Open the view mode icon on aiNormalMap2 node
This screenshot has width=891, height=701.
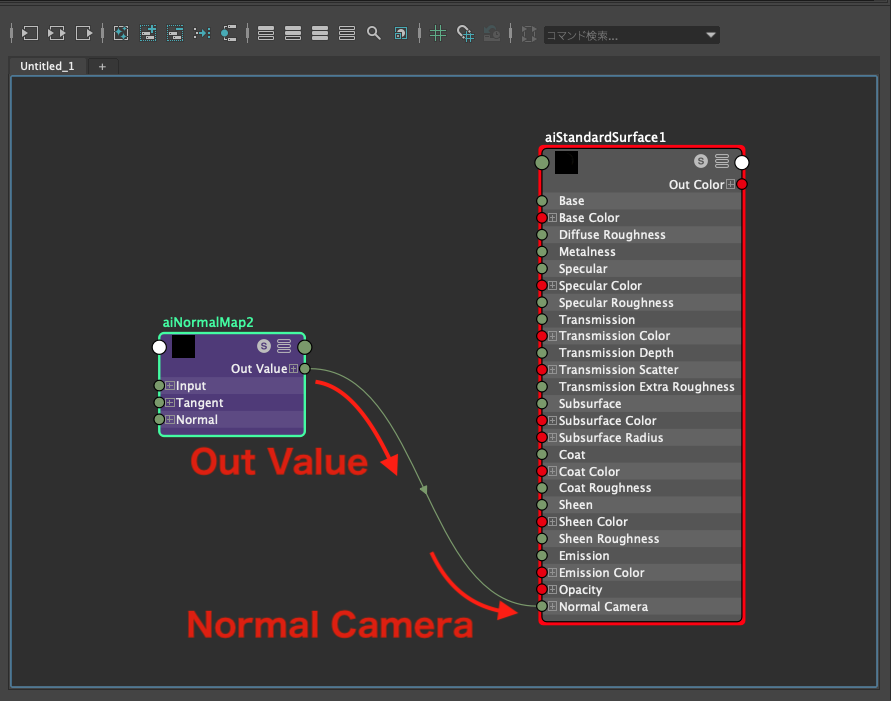(284, 347)
